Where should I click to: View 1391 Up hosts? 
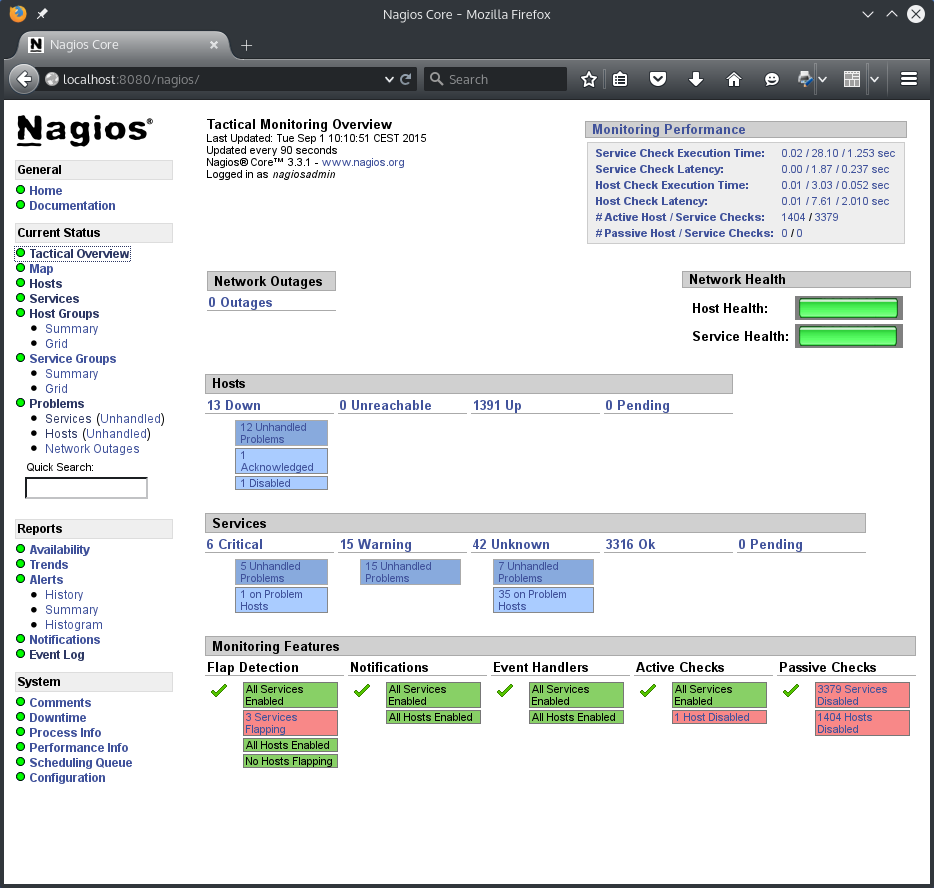pos(497,406)
